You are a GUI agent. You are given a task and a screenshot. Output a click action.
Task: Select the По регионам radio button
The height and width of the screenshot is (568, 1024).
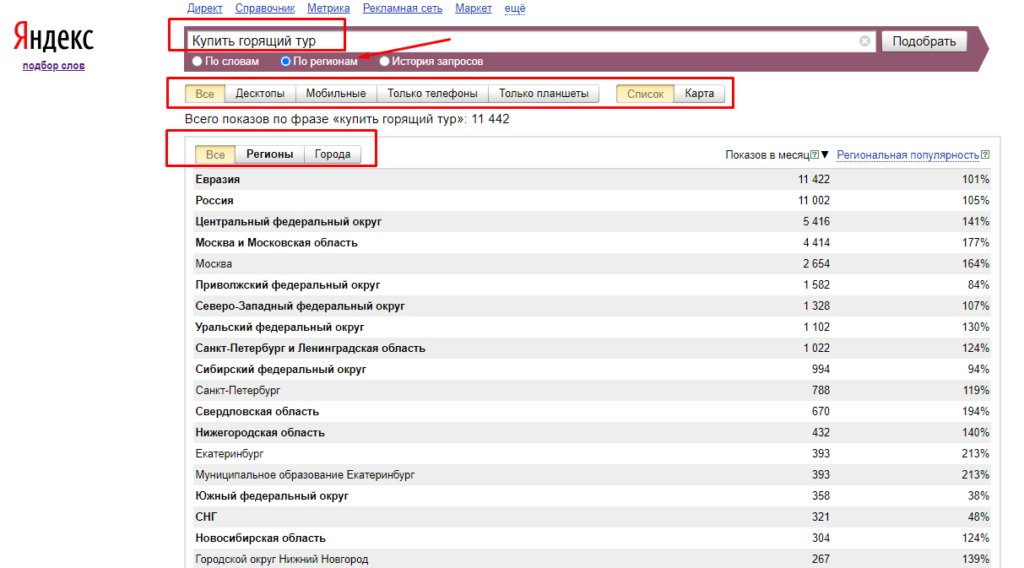pos(286,61)
